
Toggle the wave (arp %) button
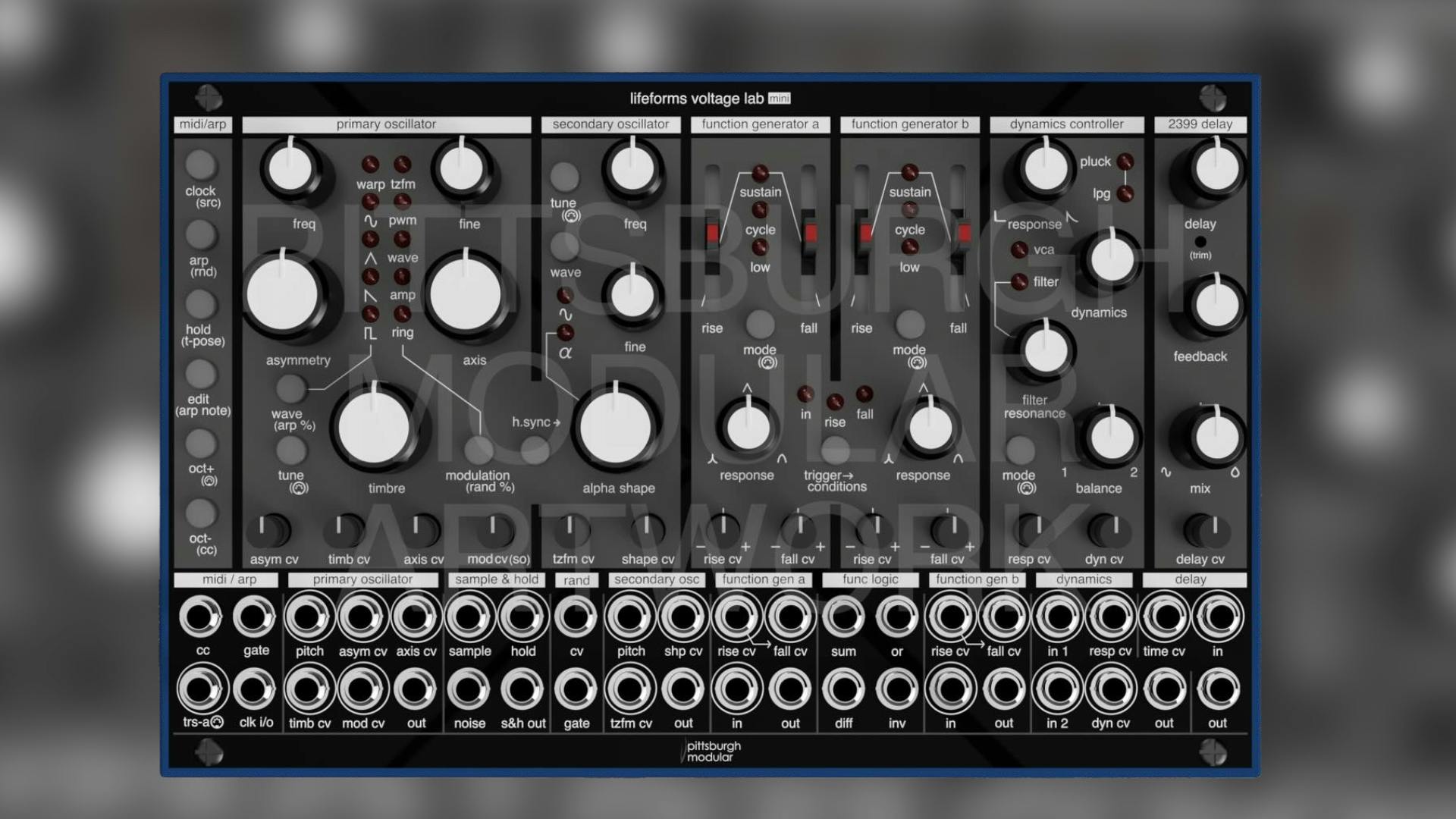pos(290,388)
